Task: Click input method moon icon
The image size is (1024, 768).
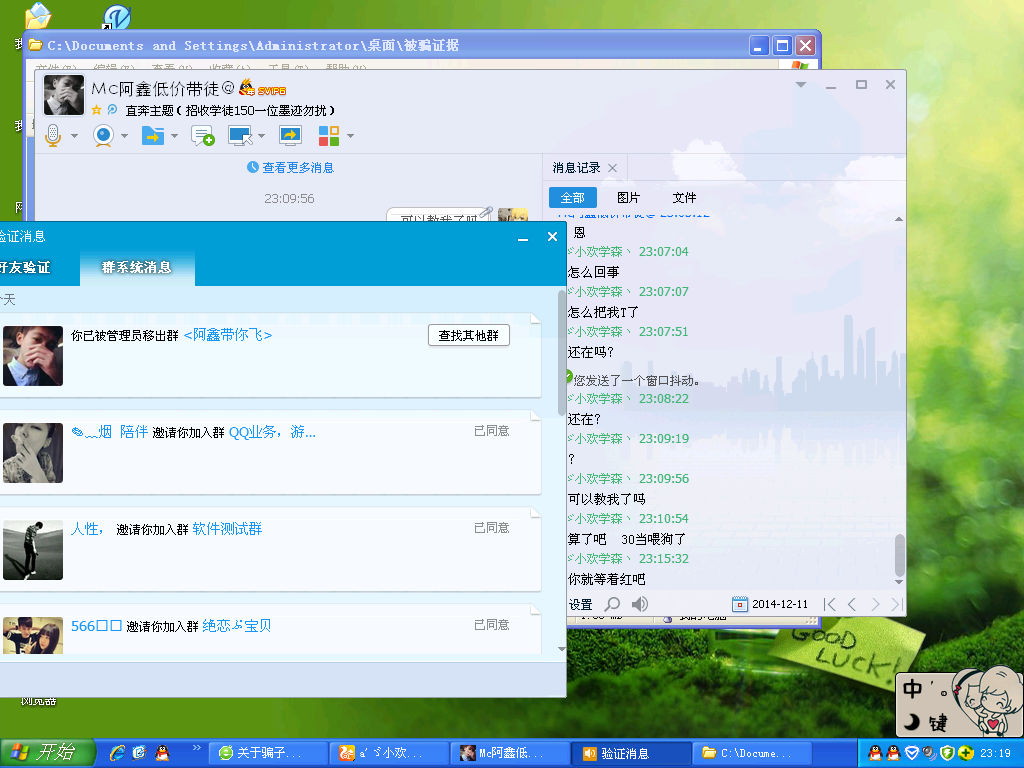Action: 912,721
